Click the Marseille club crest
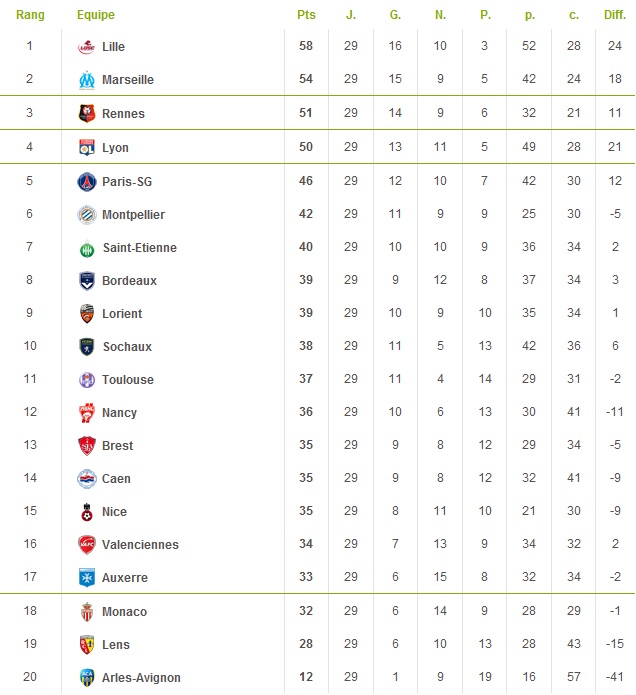The image size is (636, 695). point(87,80)
